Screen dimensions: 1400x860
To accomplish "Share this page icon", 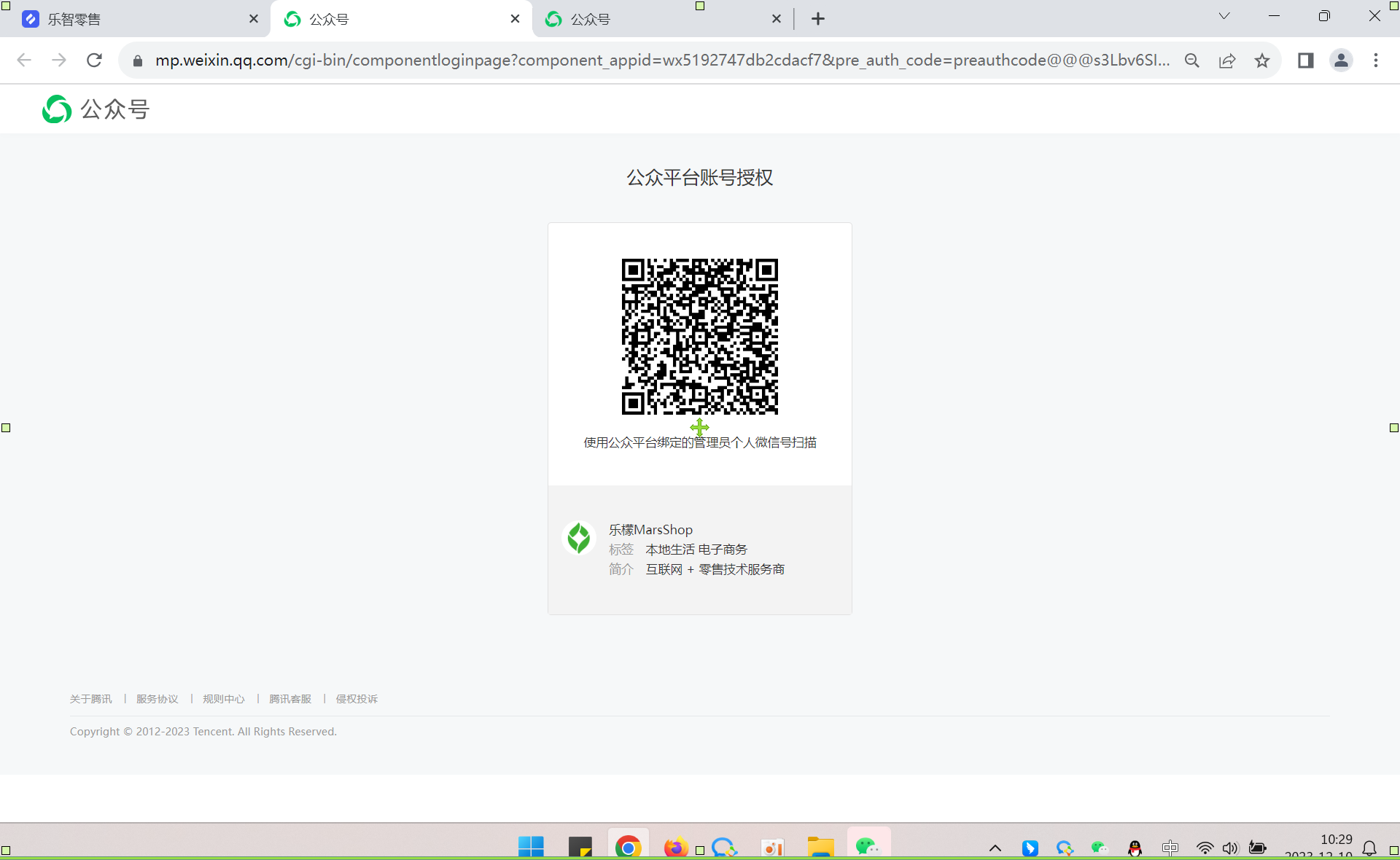I will click(x=1227, y=60).
